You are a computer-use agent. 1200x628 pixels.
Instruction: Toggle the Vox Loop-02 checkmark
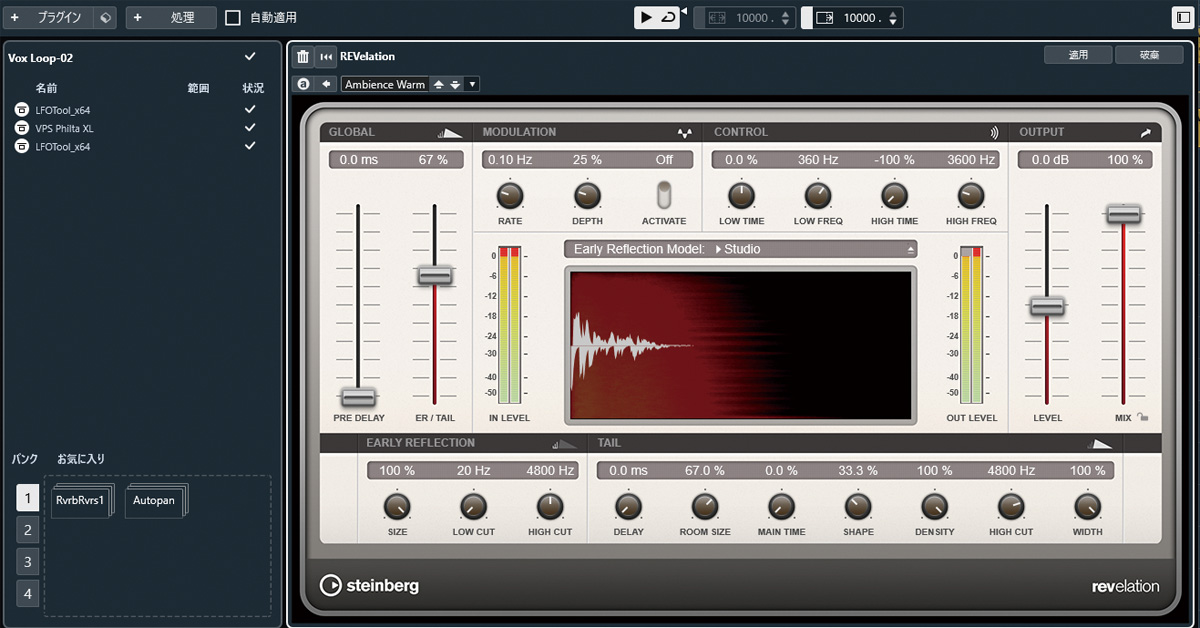(250, 57)
